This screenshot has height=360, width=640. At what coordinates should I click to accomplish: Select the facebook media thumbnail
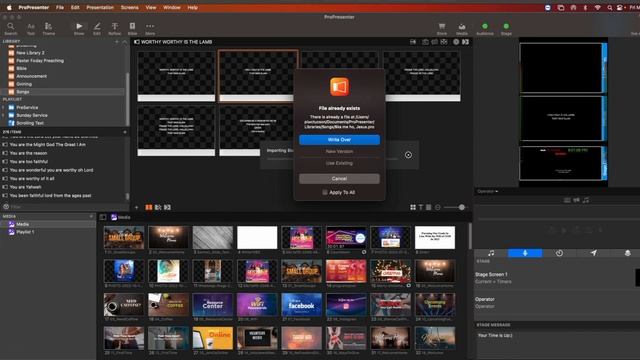[301, 304]
